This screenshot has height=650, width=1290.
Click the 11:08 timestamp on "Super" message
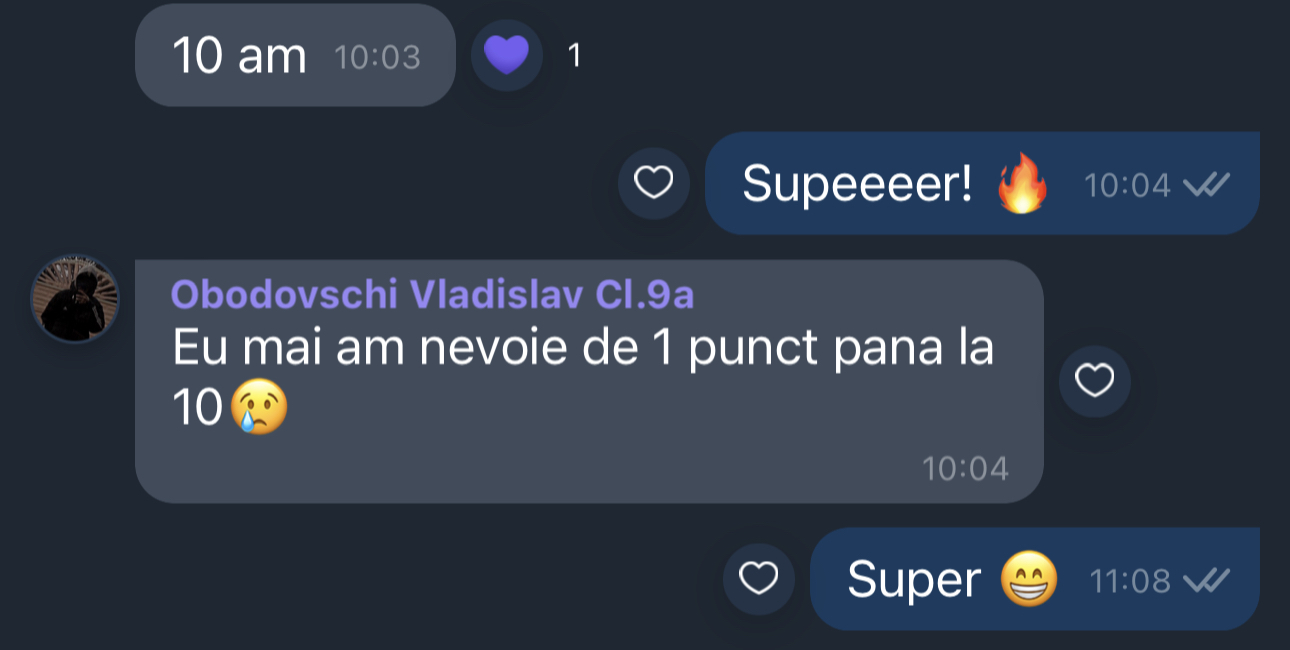click(1130, 582)
